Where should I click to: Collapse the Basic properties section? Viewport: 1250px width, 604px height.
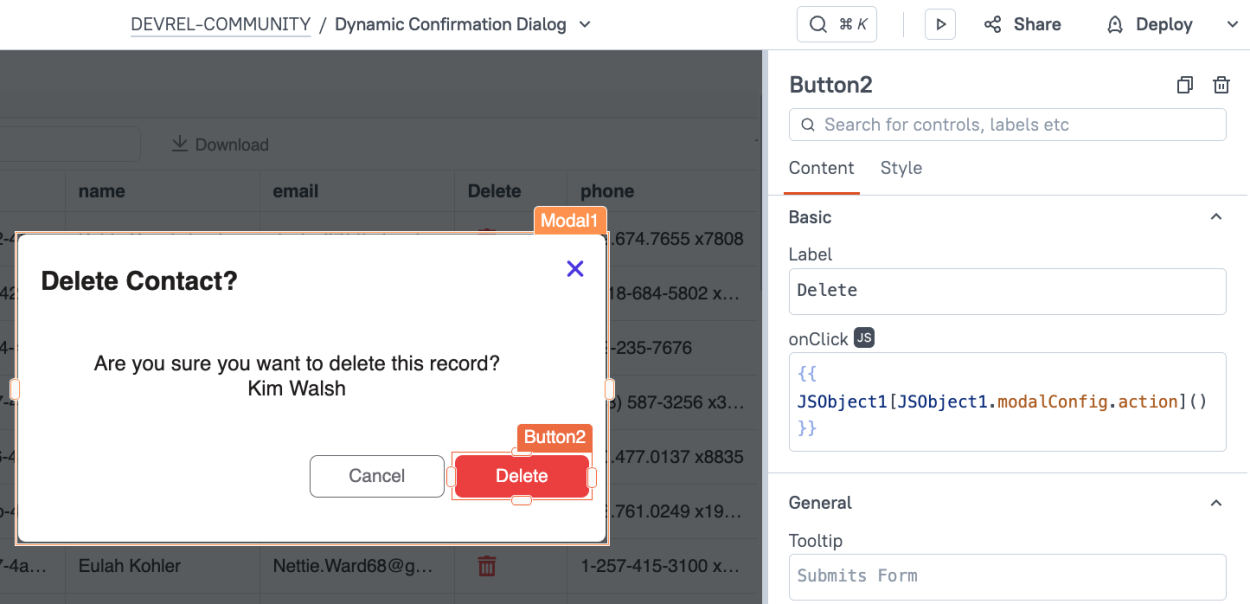[x=1216, y=216]
